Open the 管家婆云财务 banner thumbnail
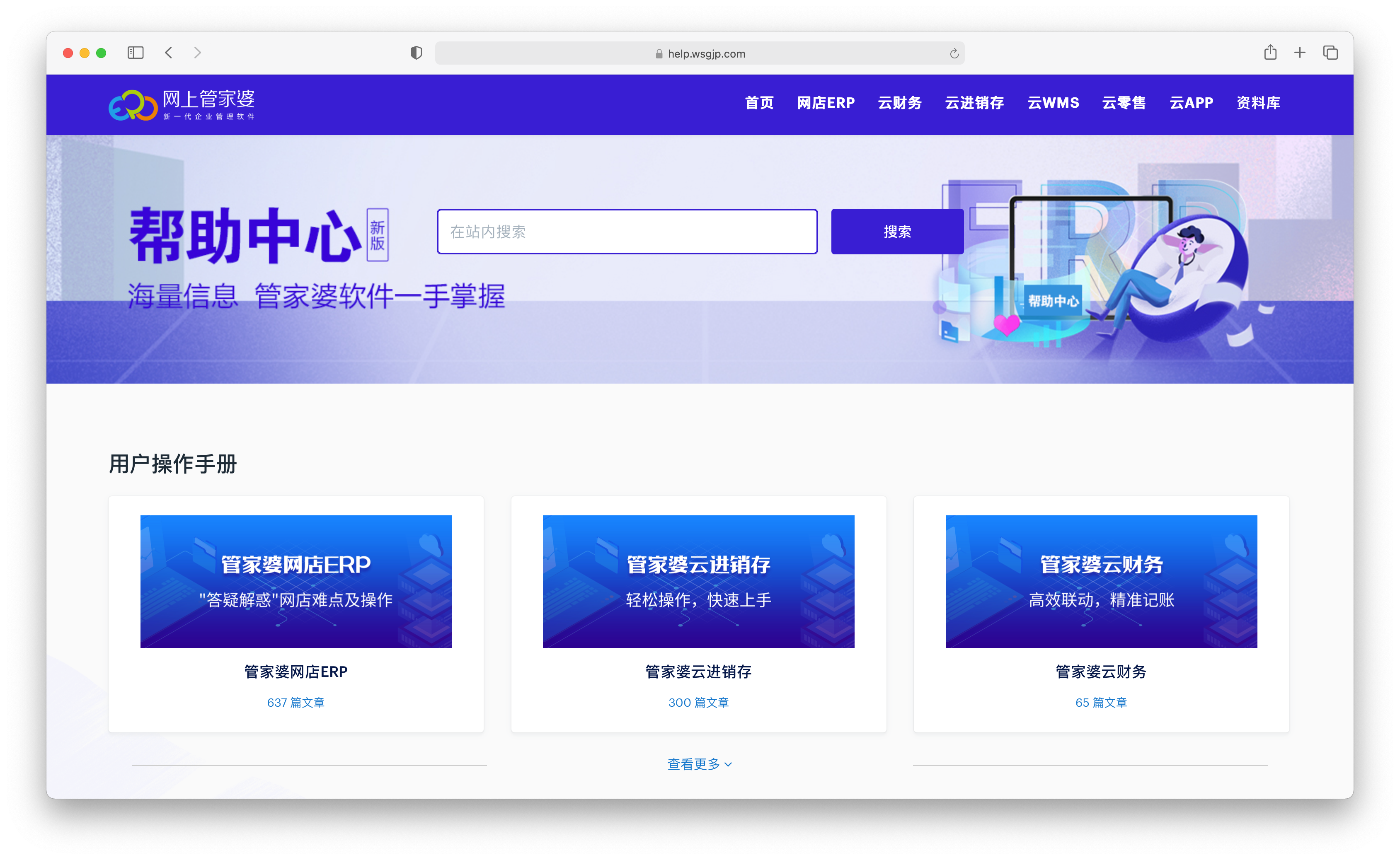The height and width of the screenshot is (860, 1400). [1101, 581]
